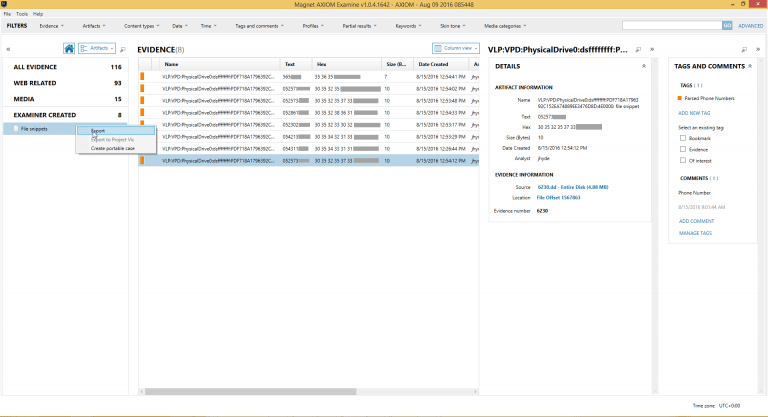Open the Date filter dropdown

[x=180, y=26]
